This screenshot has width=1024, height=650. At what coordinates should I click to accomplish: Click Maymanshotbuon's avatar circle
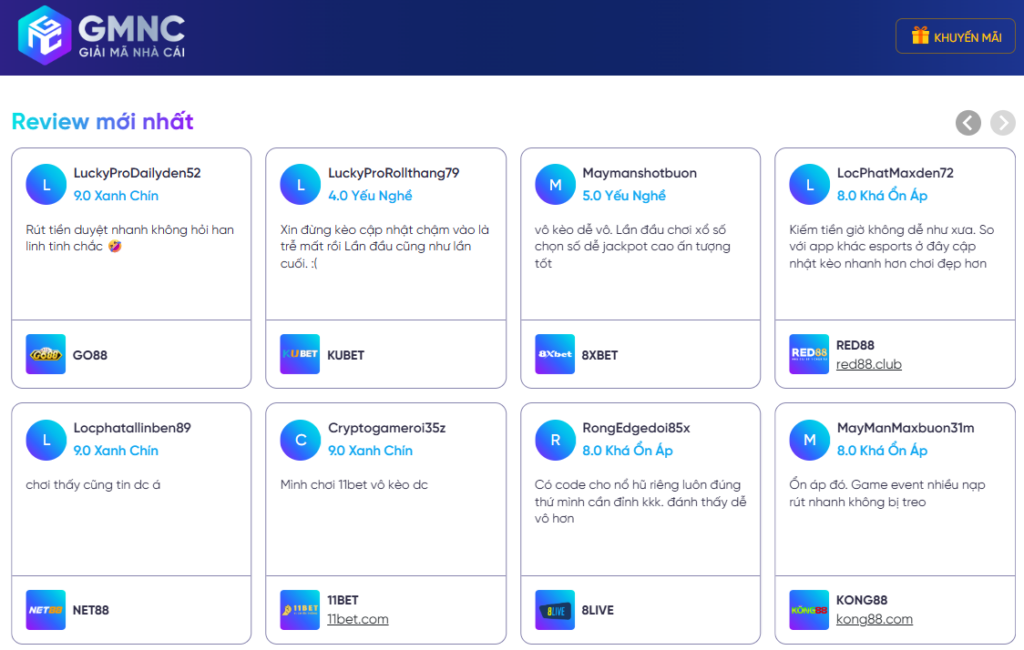[x=555, y=184]
